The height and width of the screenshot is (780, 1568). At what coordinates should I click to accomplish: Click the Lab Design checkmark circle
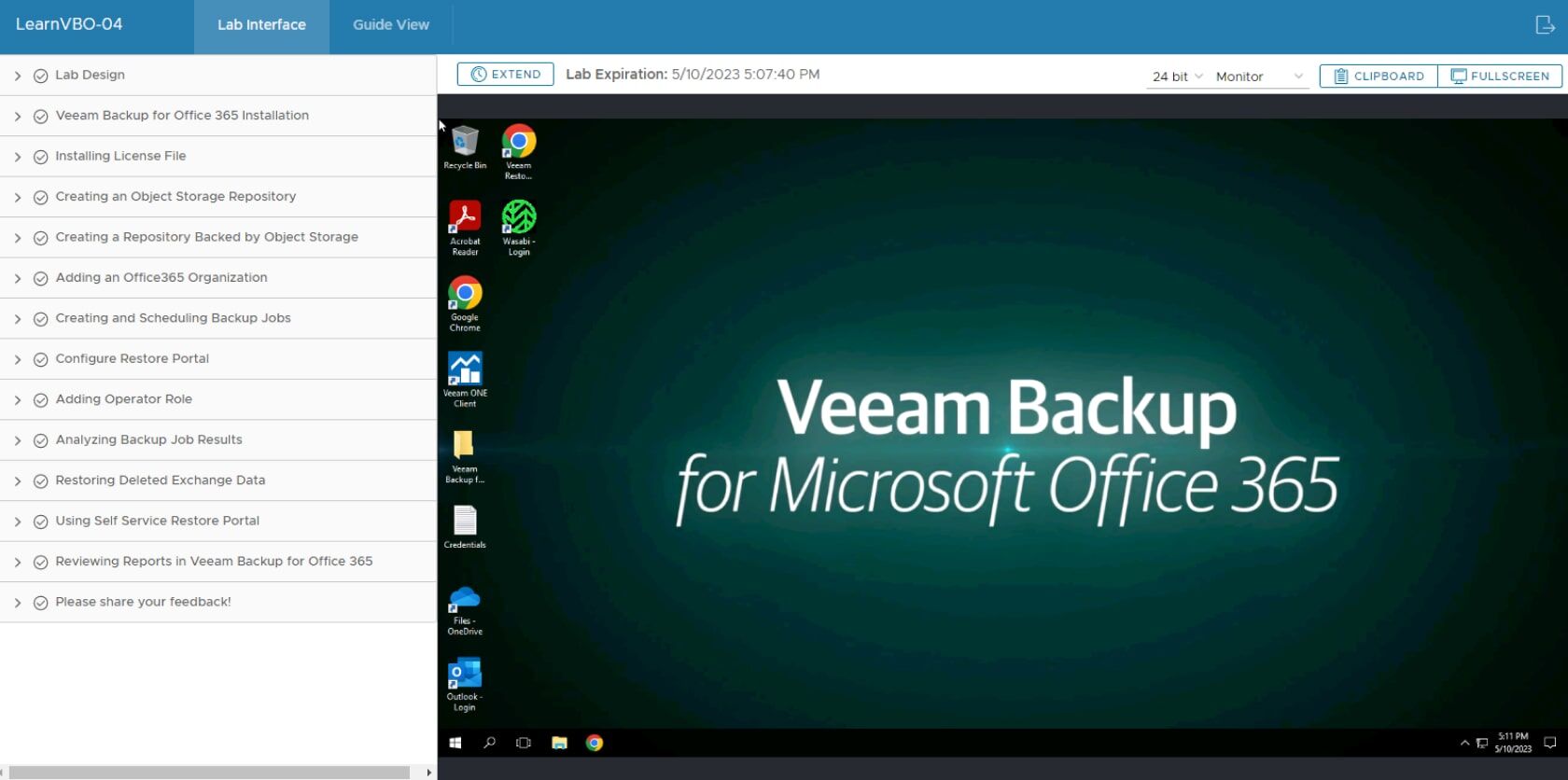click(x=41, y=76)
